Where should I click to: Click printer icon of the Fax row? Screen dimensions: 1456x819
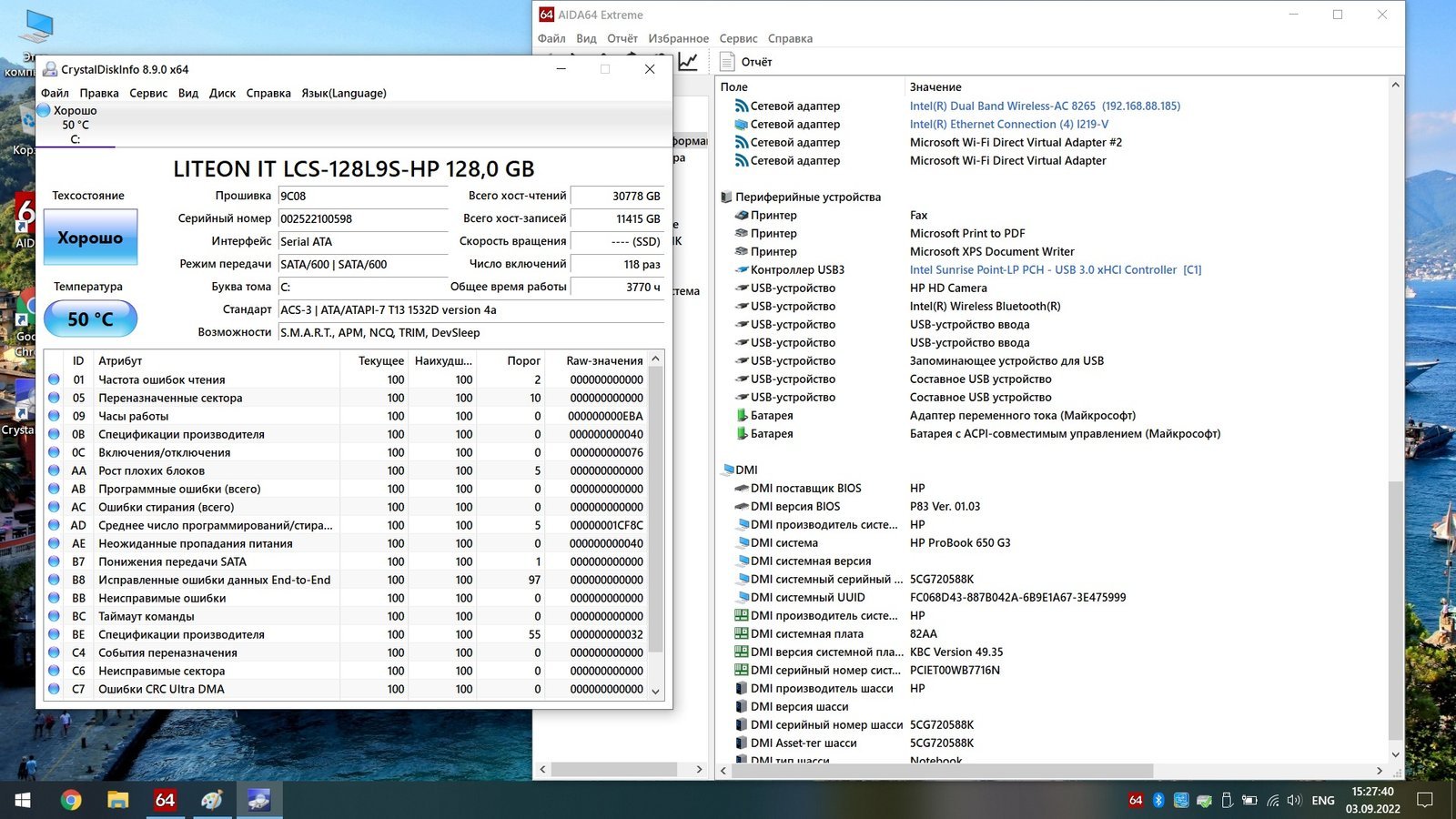click(742, 215)
